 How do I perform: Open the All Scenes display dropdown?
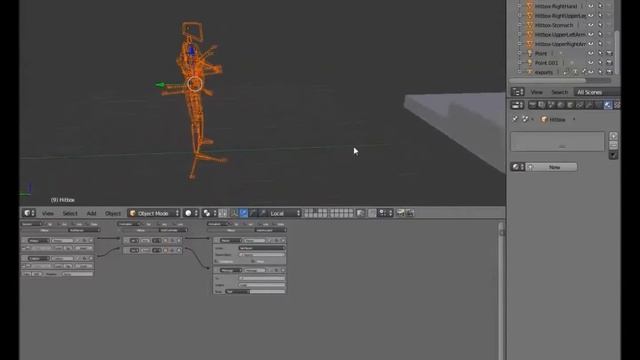point(597,92)
